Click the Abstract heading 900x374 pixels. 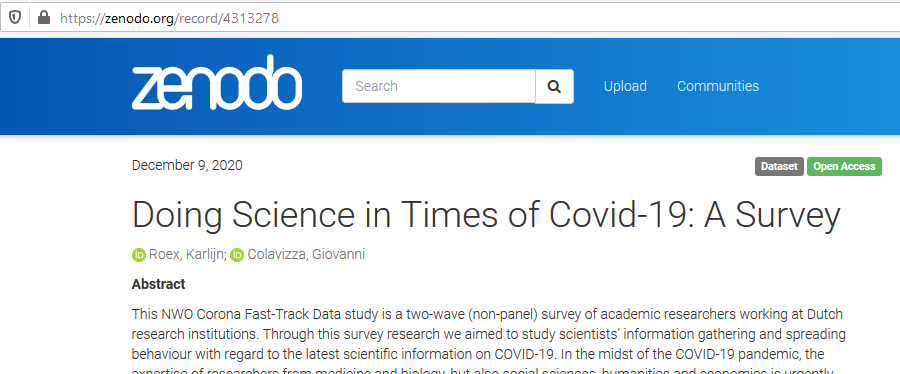point(158,284)
